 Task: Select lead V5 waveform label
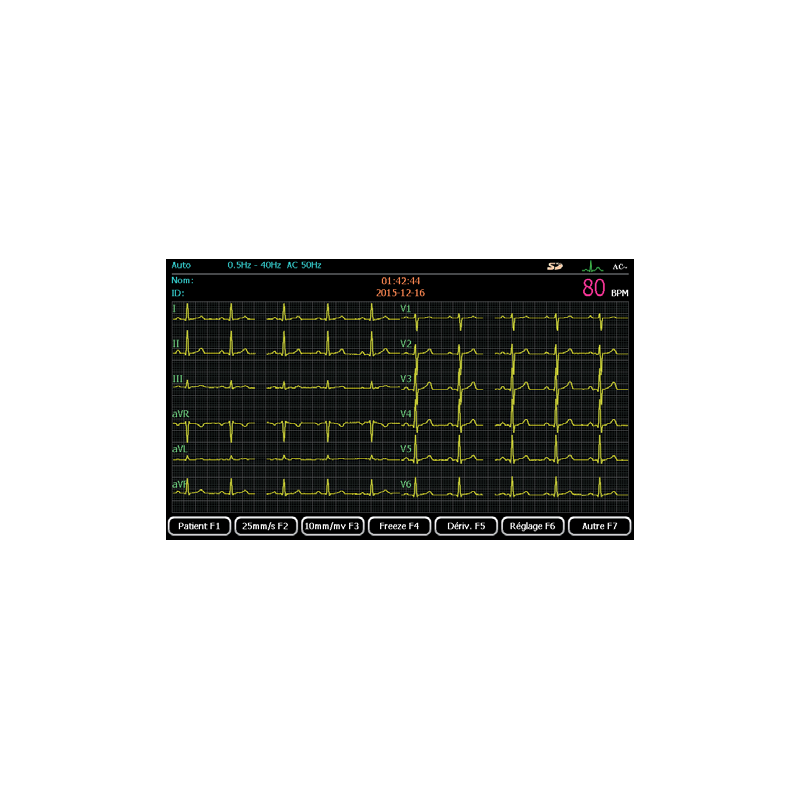tap(406, 449)
